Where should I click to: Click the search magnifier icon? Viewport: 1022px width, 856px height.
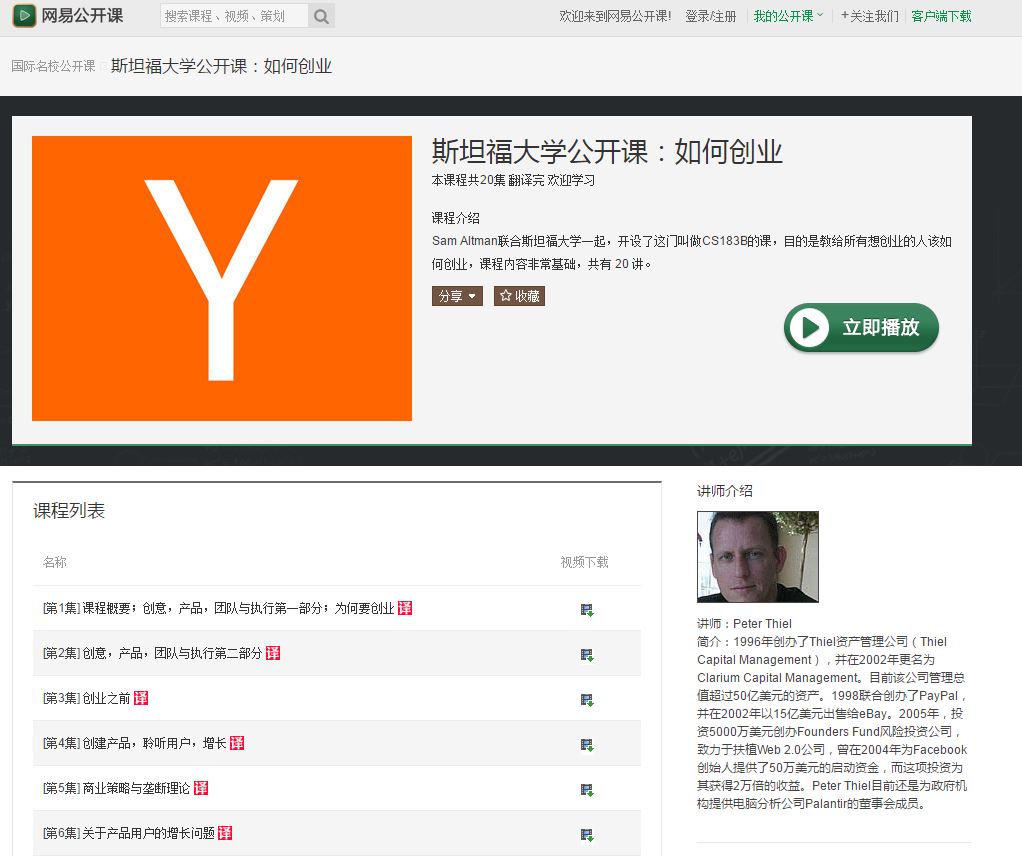coord(320,16)
